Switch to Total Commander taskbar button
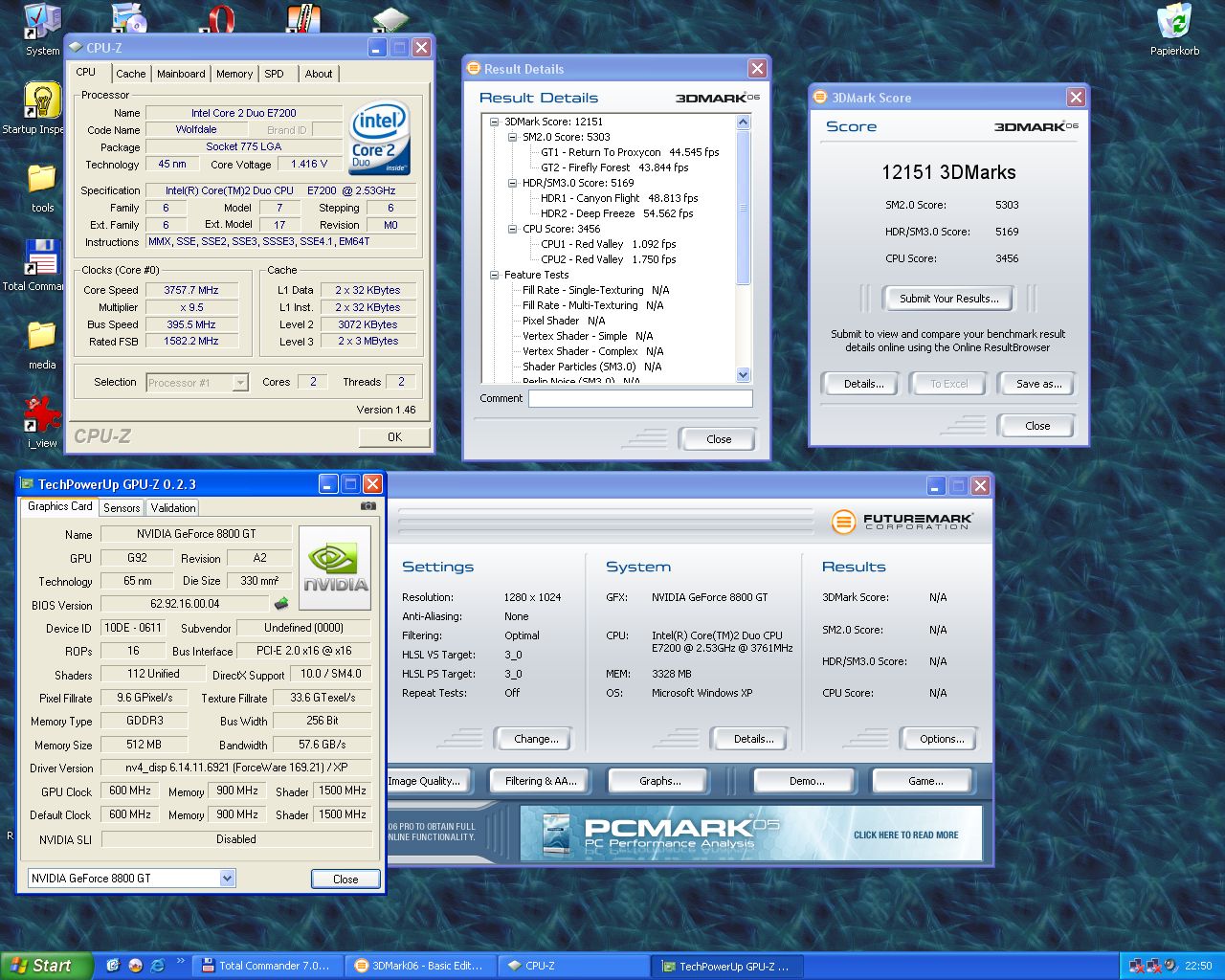This screenshot has width=1225, height=980. coord(266,966)
